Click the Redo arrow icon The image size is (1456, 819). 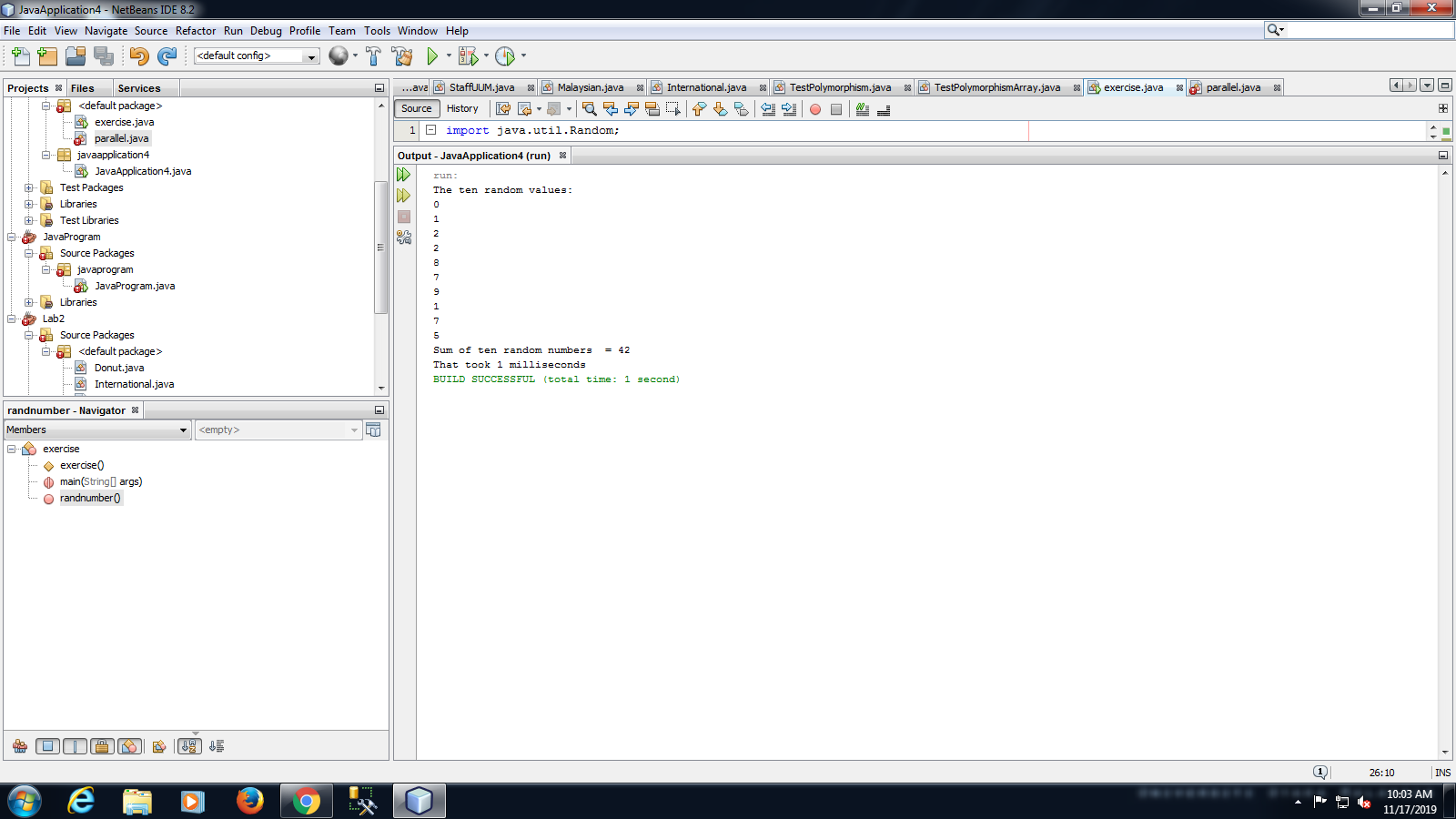167,56
